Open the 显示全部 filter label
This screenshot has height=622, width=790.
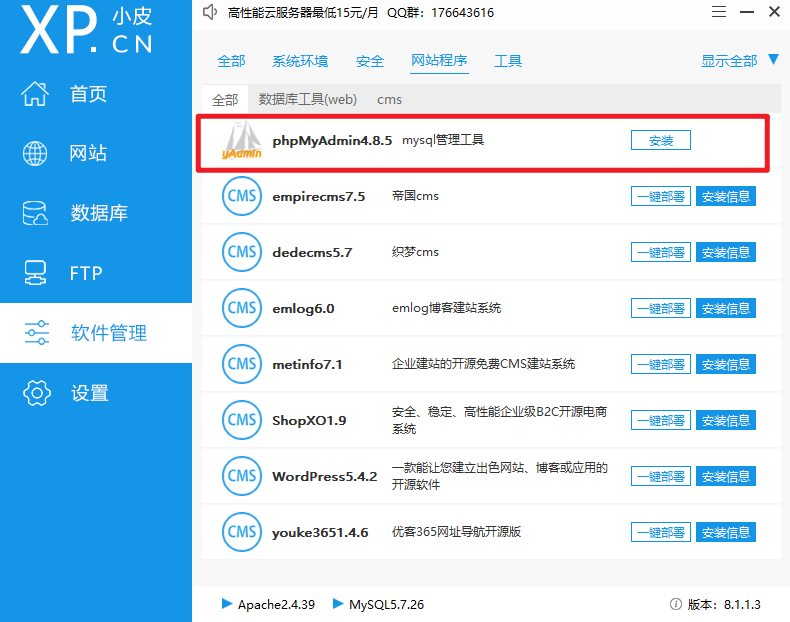click(729, 61)
